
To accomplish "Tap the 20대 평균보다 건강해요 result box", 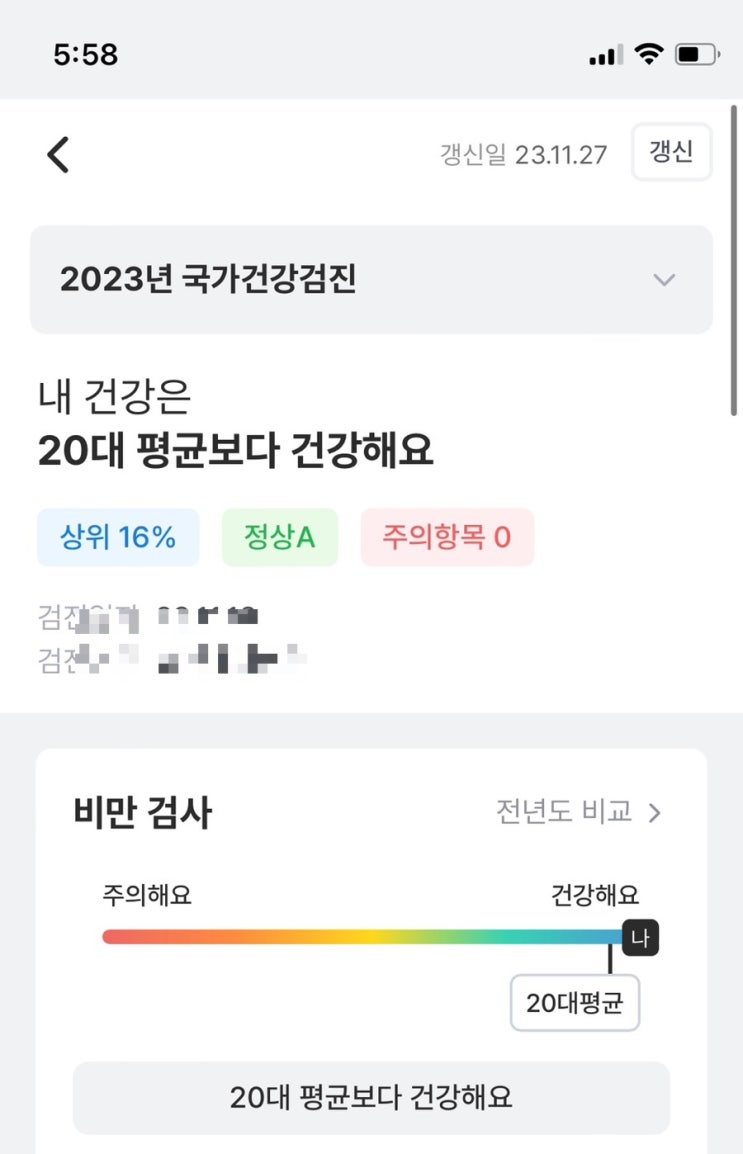I will coord(371,1098).
